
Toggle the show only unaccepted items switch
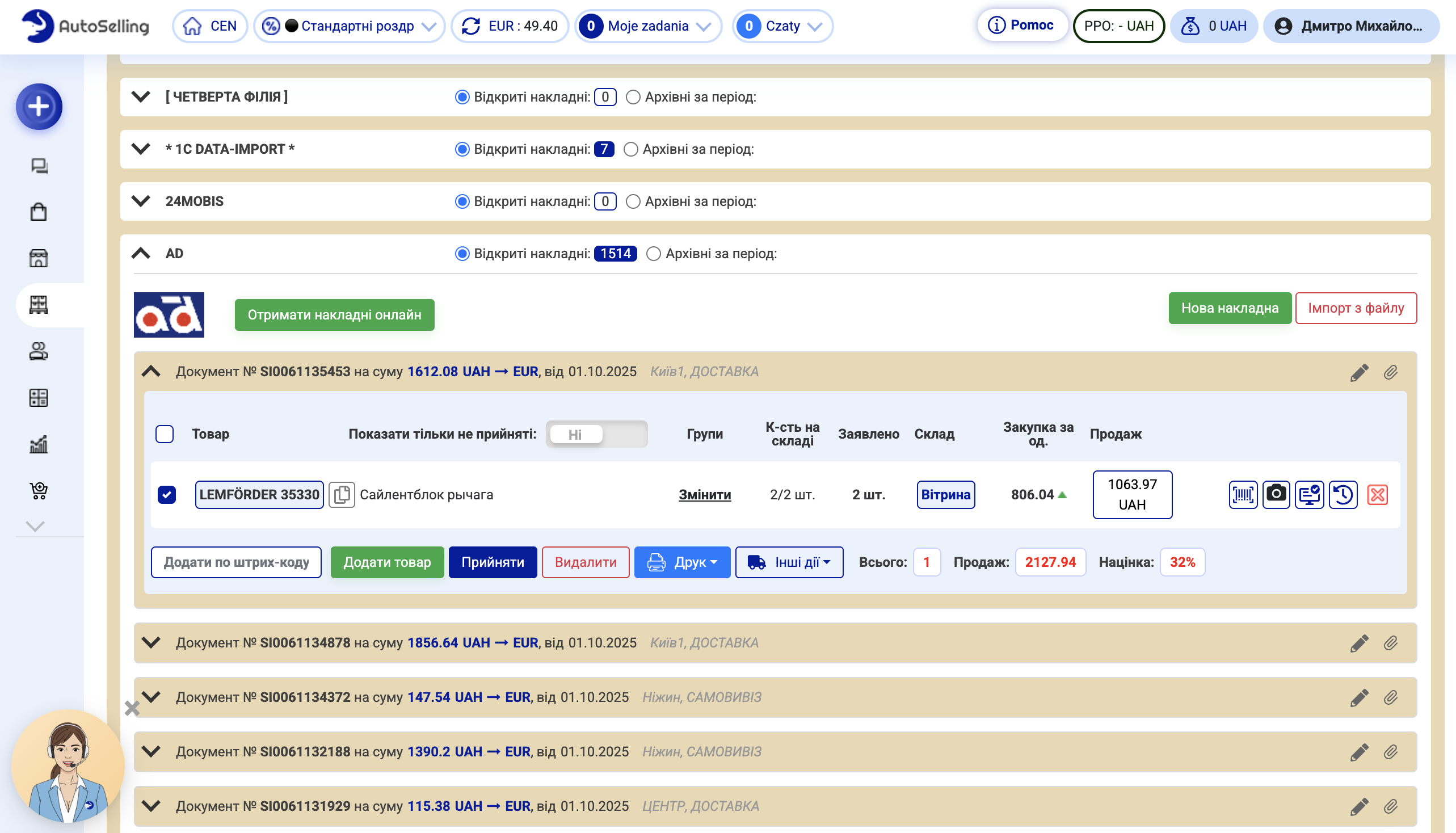(596, 435)
